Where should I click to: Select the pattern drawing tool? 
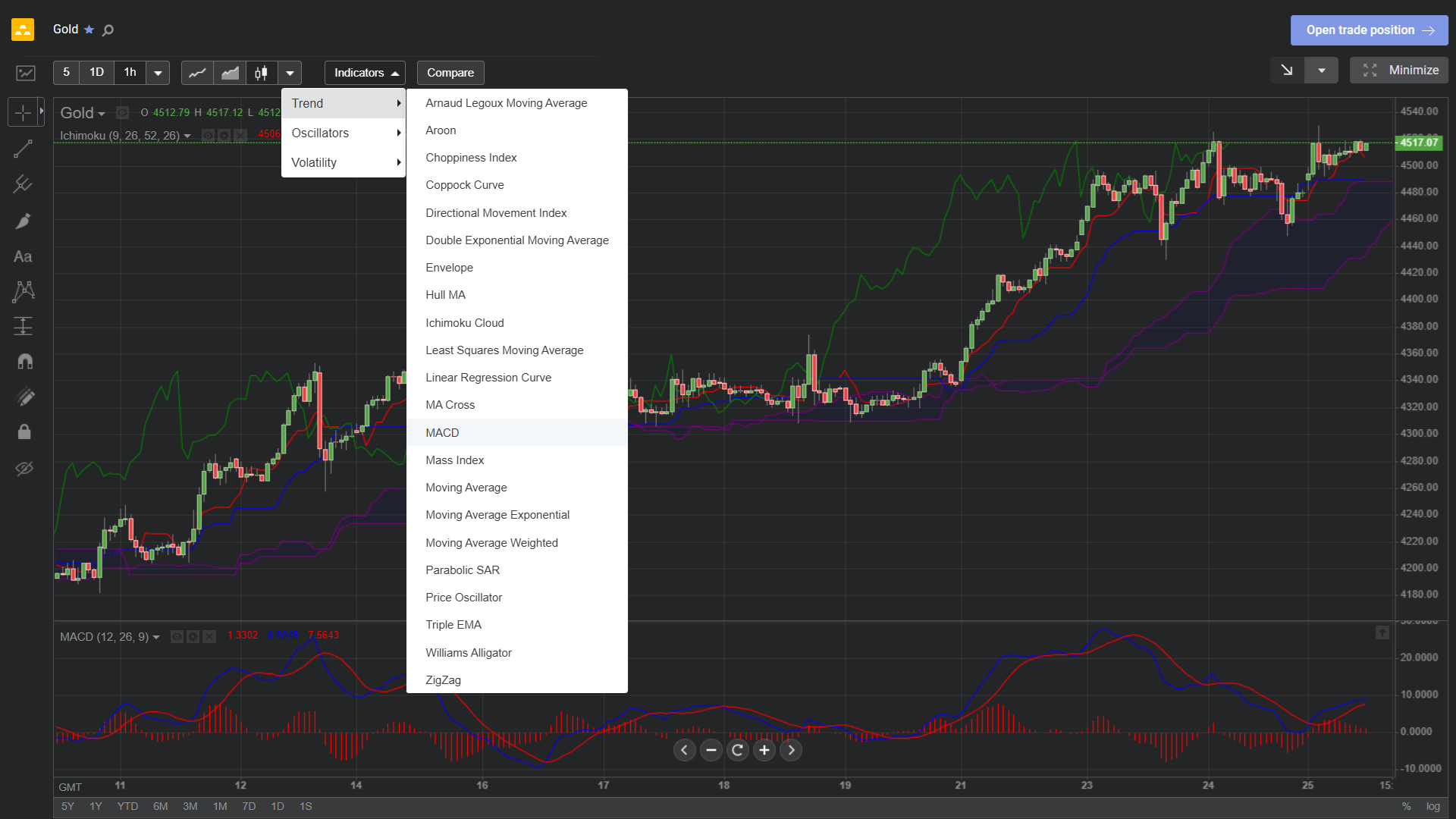pyautogui.click(x=24, y=291)
